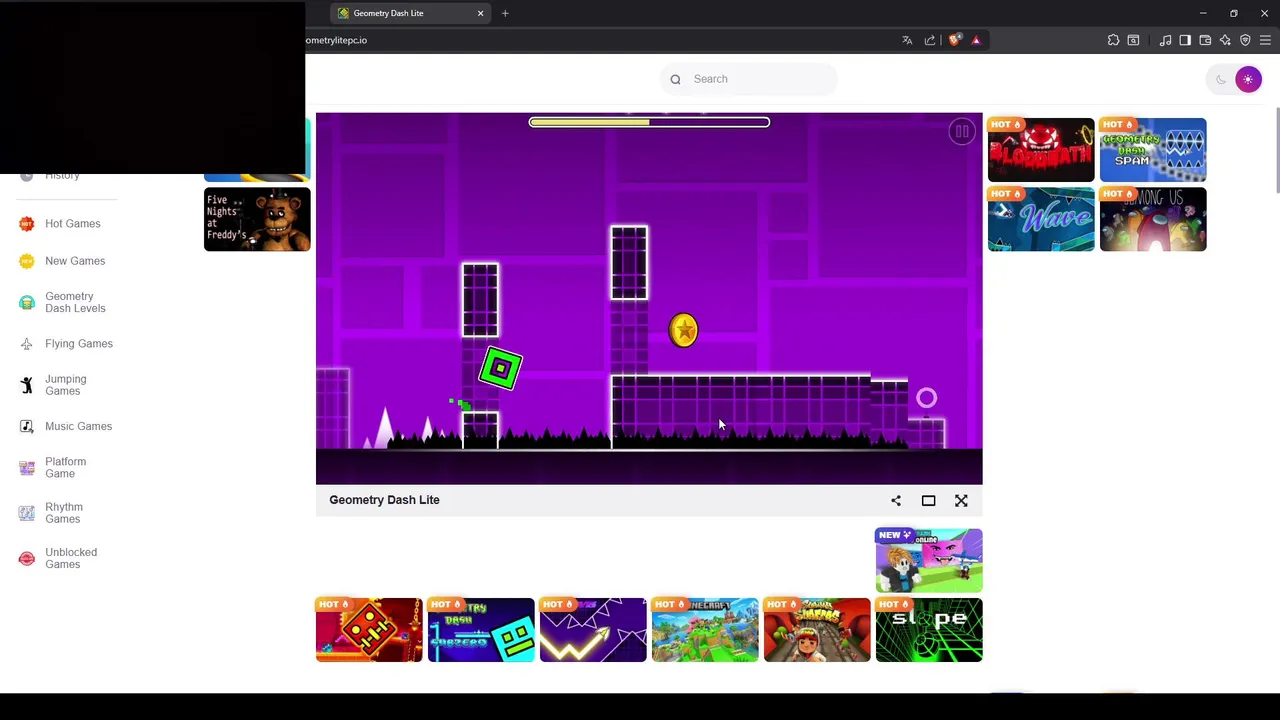The height and width of the screenshot is (720, 1280).
Task: Click the browser address bar URL
Action: coord(336,40)
